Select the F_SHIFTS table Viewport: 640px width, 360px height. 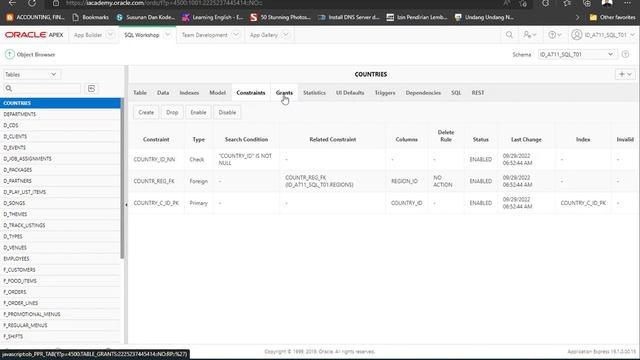[60, 336]
